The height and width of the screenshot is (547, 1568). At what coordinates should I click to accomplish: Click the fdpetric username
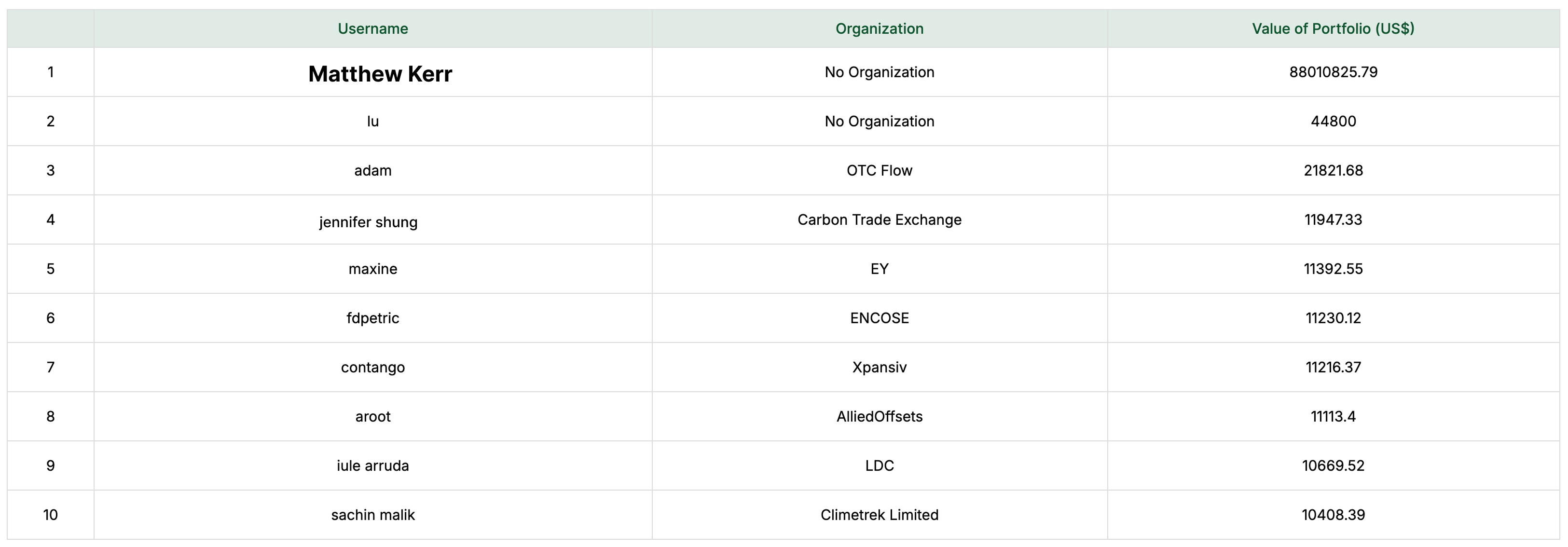tap(372, 318)
